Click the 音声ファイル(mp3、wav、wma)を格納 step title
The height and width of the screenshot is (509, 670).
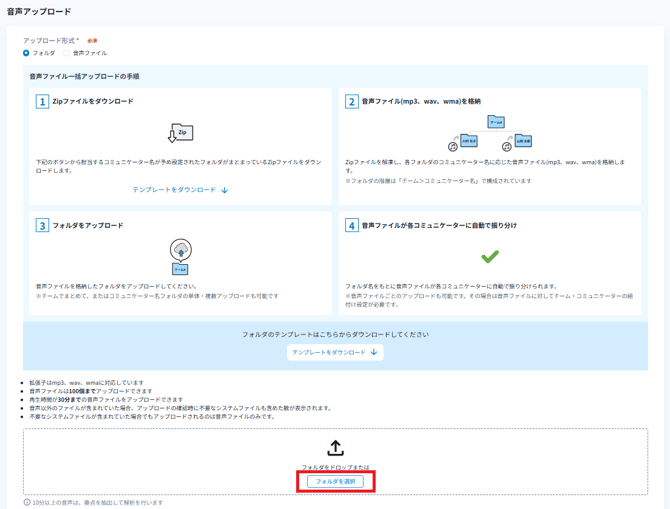point(421,101)
